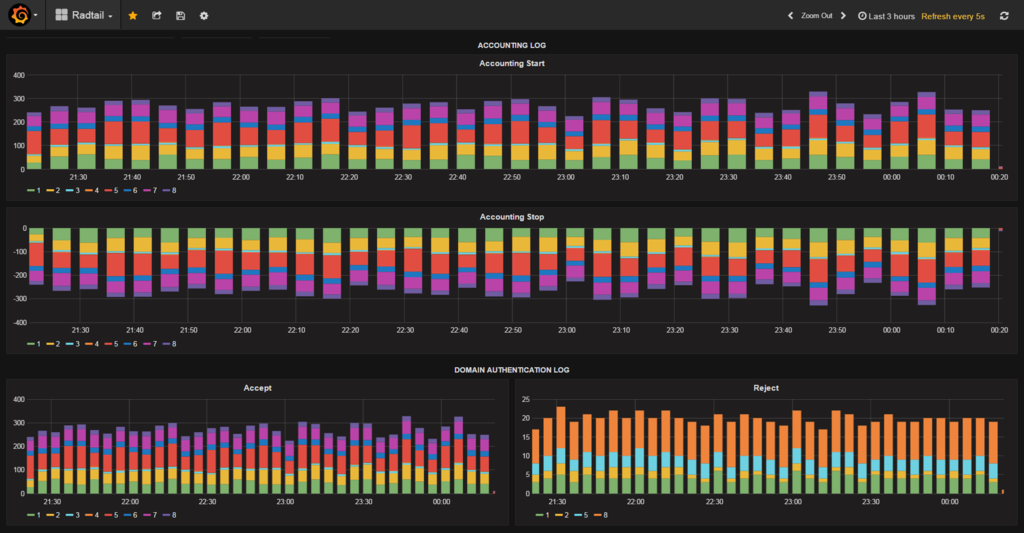The image size is (1024, 533).
Task: Click the 22:30 tick label in Reject chart
Action: pyautogui.click(x=714, y=502)
